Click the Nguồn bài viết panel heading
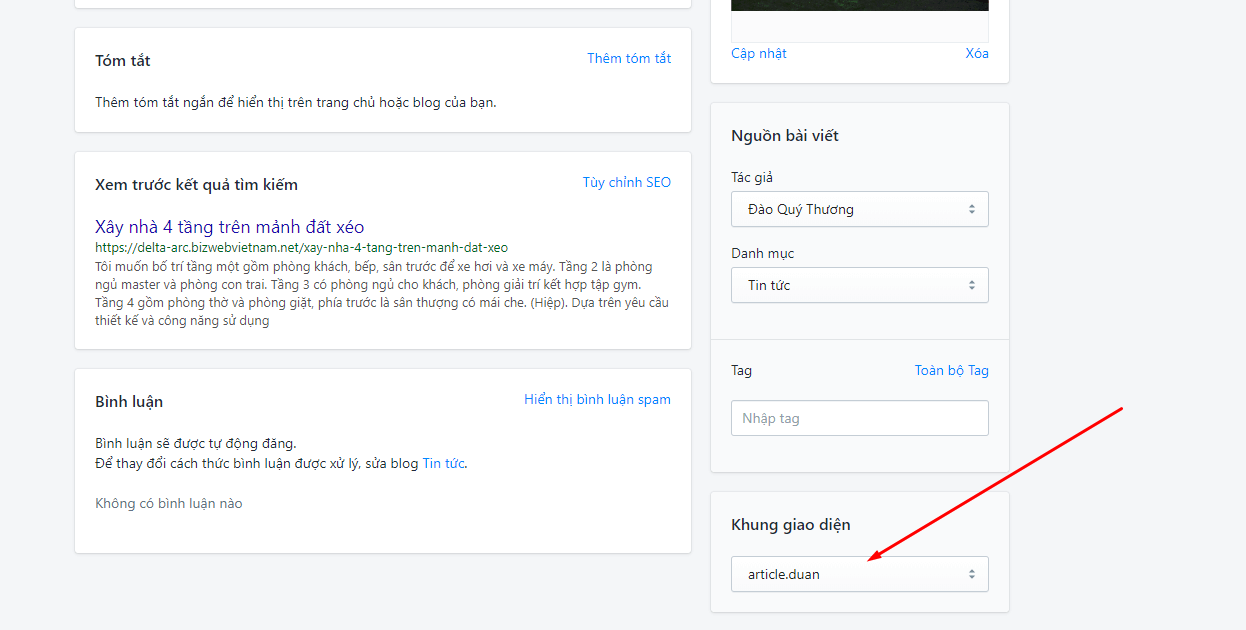 pos(785,135)
